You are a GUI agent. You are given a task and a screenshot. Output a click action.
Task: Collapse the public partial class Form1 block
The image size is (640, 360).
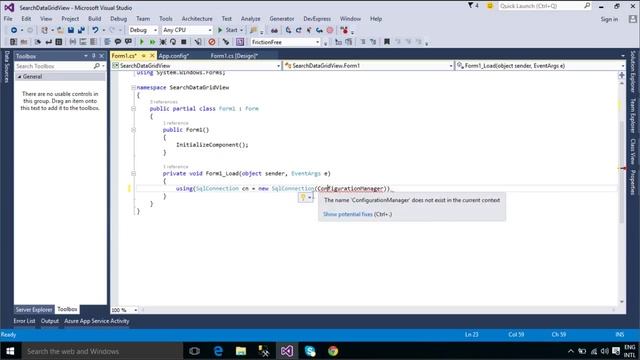(133, 109)
